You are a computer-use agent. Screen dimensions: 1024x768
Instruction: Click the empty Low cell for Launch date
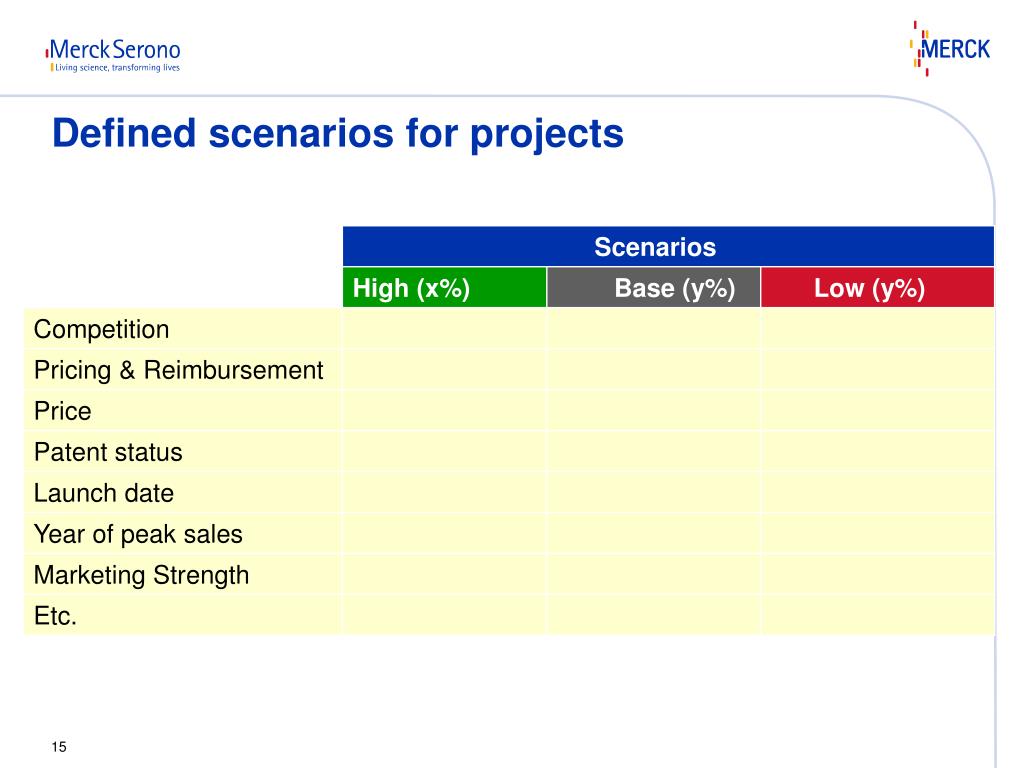pyautogui.click(x=877, y=493)
